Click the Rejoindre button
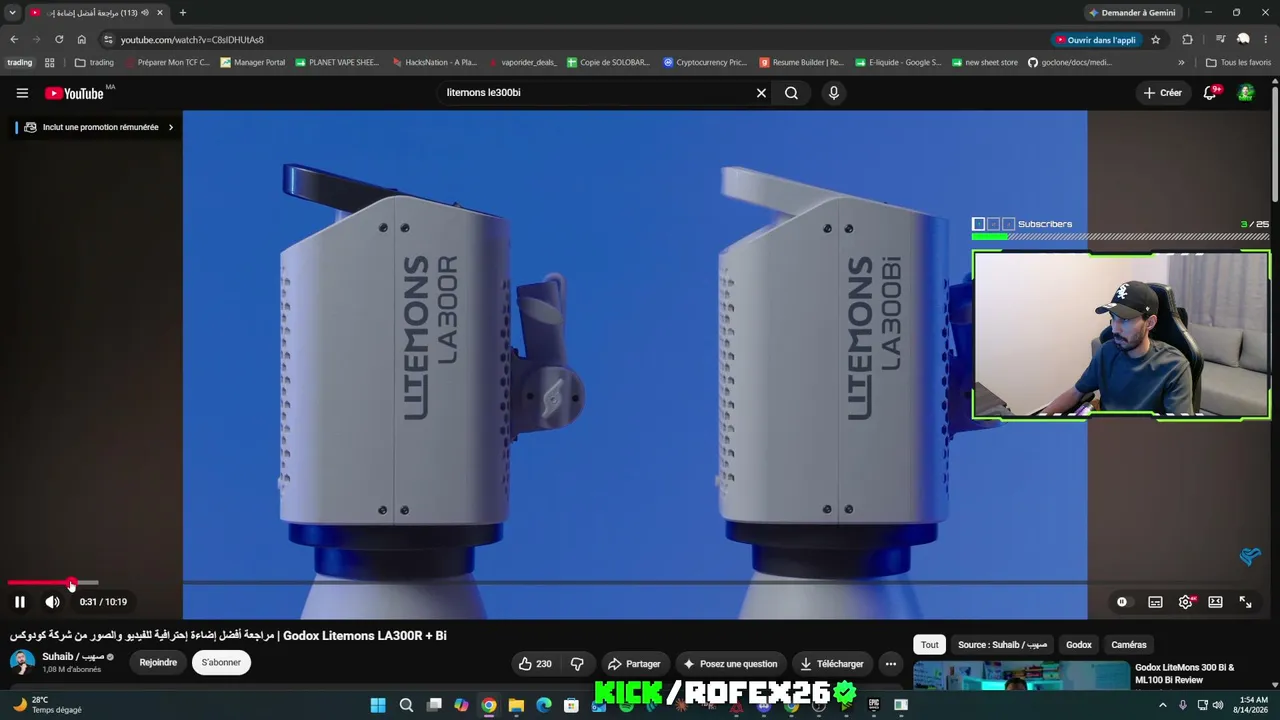Viewport: 1280px width, 720px height. 158,662
